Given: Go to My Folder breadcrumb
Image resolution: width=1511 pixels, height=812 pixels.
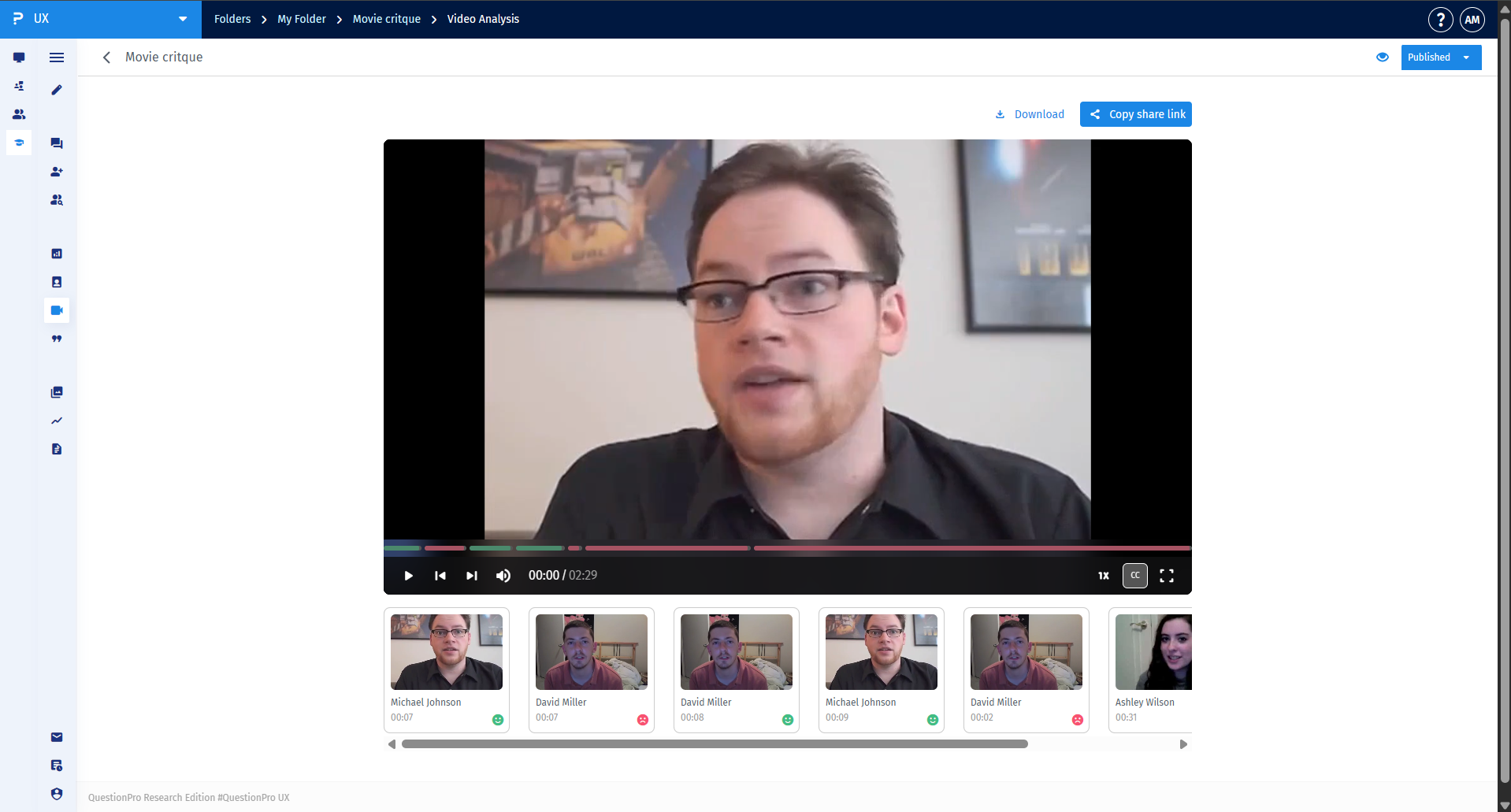Looking at the screenshot, I should coord(301,19).
